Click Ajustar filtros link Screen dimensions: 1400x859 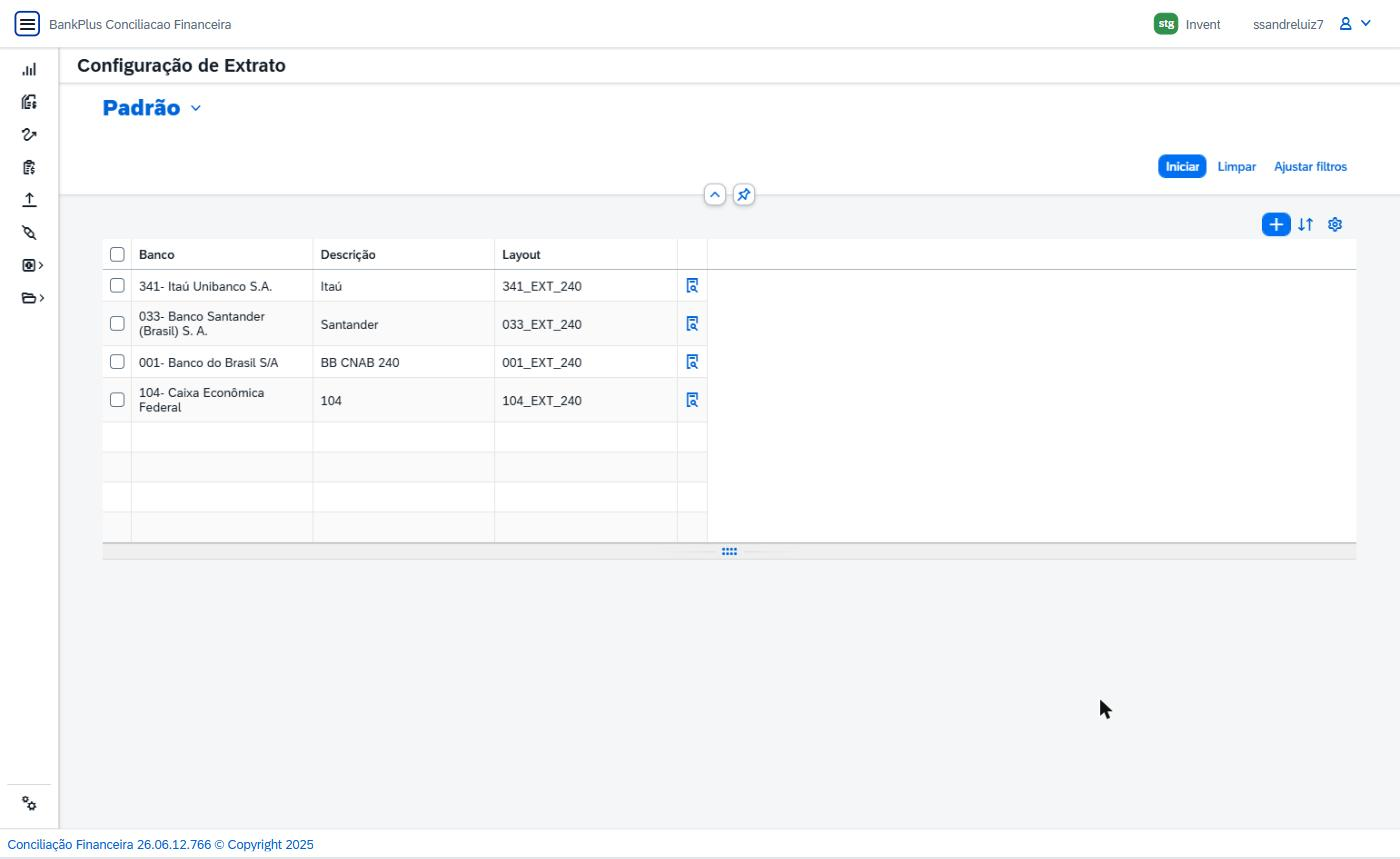pos(1310,167)
